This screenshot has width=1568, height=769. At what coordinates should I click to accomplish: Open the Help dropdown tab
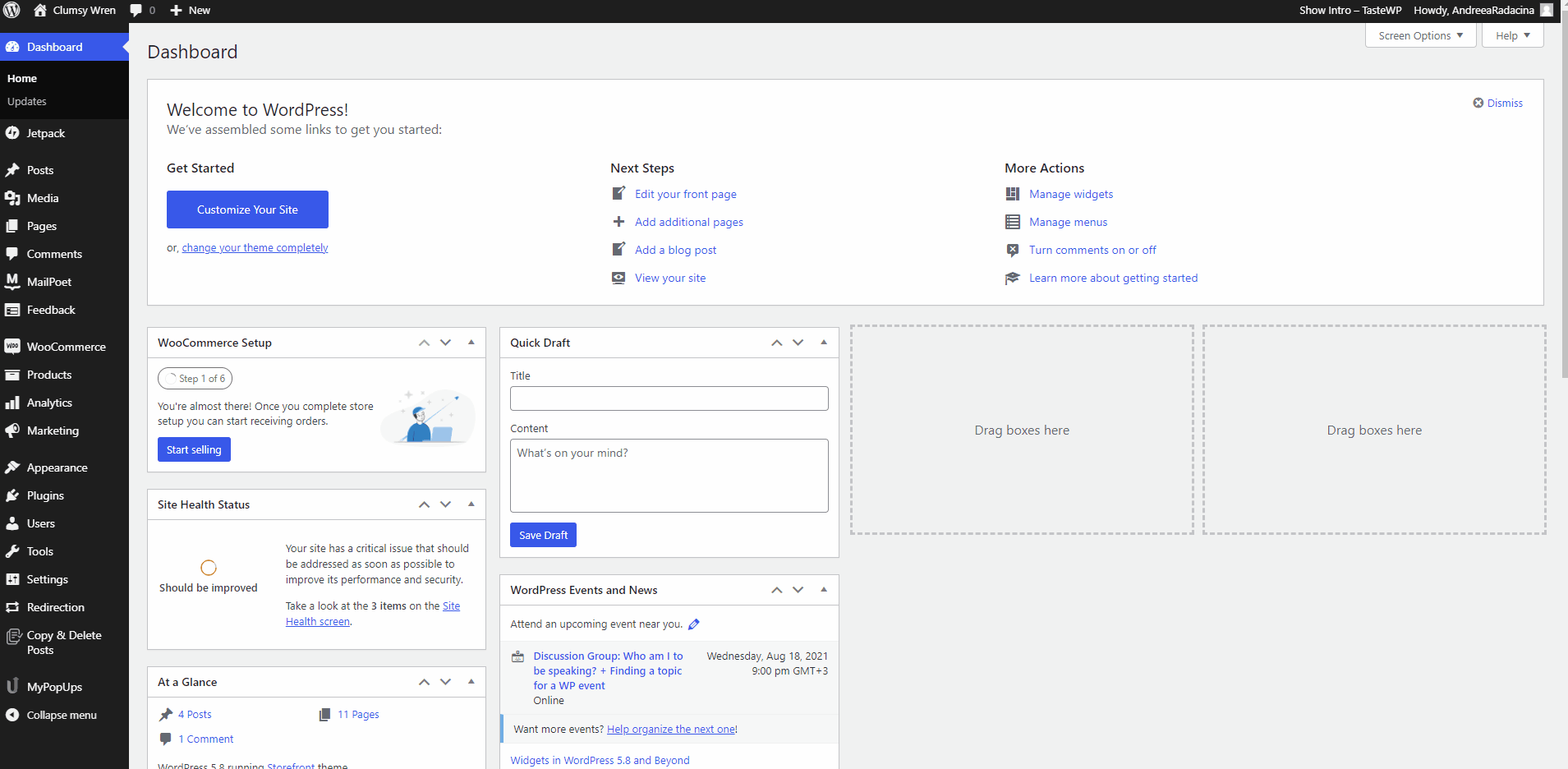(x=1513, y=35)
